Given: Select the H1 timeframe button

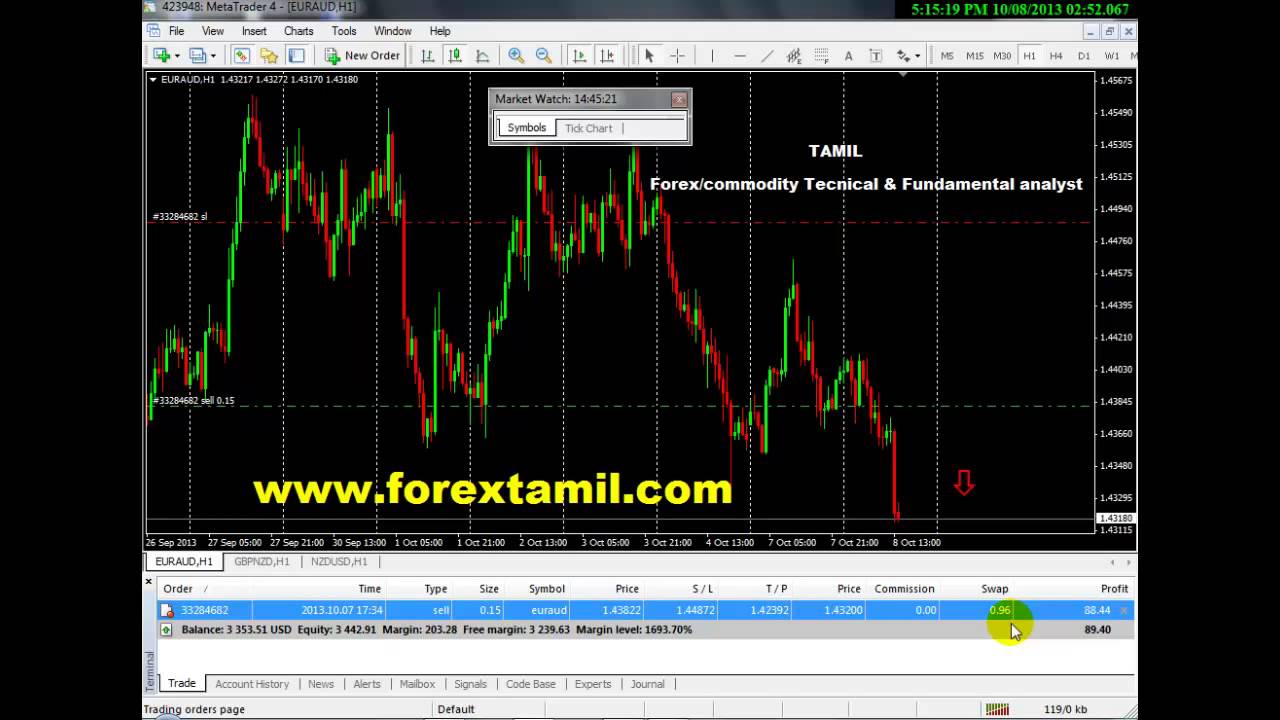Looking at the screenshot, I should (1029, 56).
